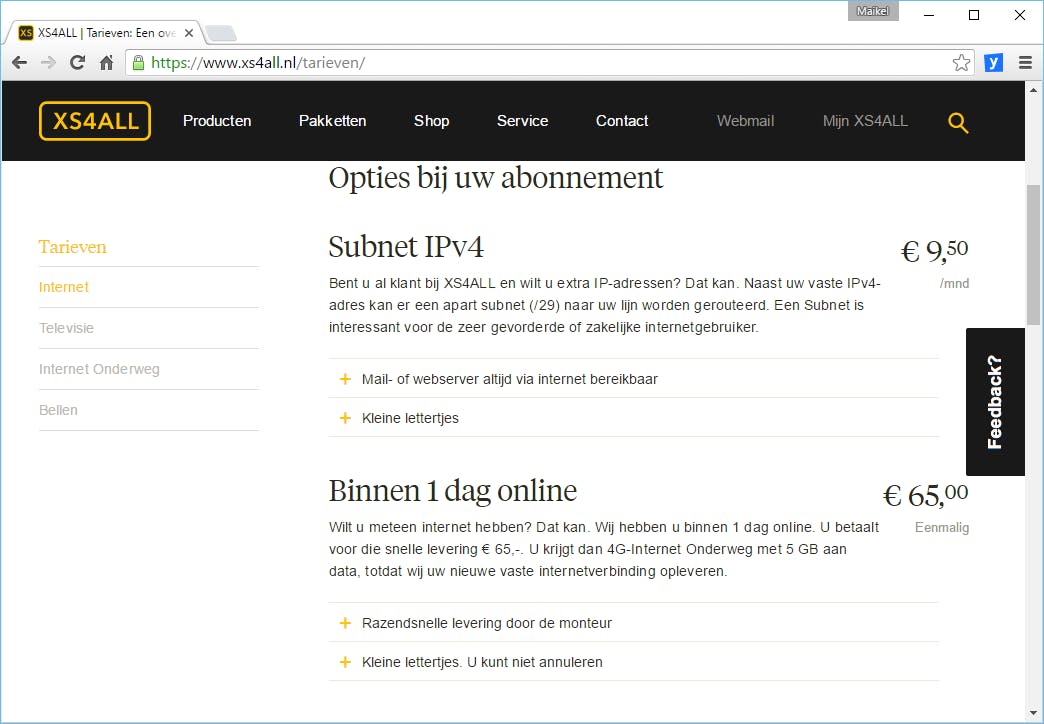The width and height of the screenshot is (1044, 724).
Task: Open the Yahoo extension icon
Action: [992, 61]
